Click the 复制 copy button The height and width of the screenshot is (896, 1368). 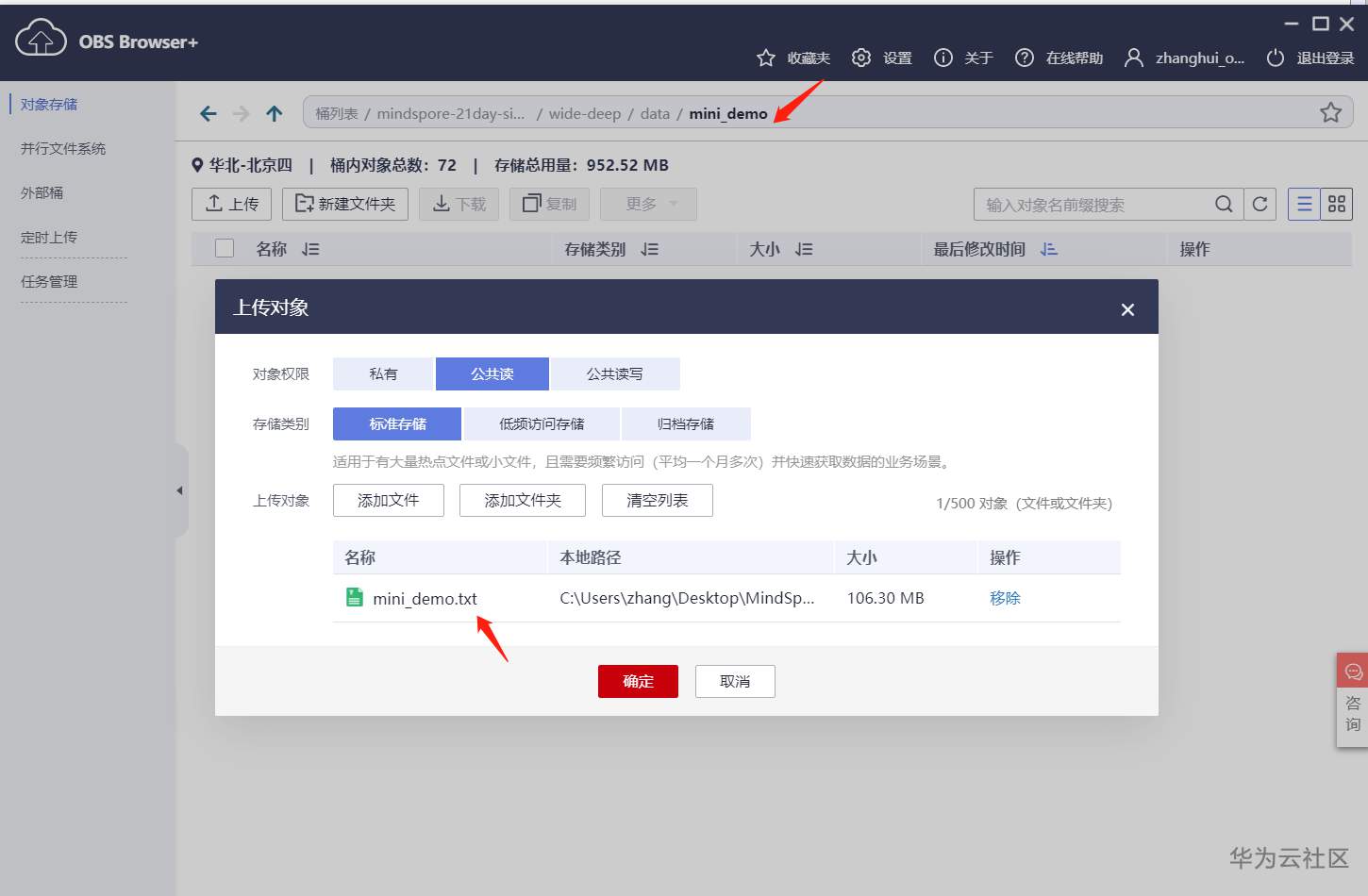[549, 204]
